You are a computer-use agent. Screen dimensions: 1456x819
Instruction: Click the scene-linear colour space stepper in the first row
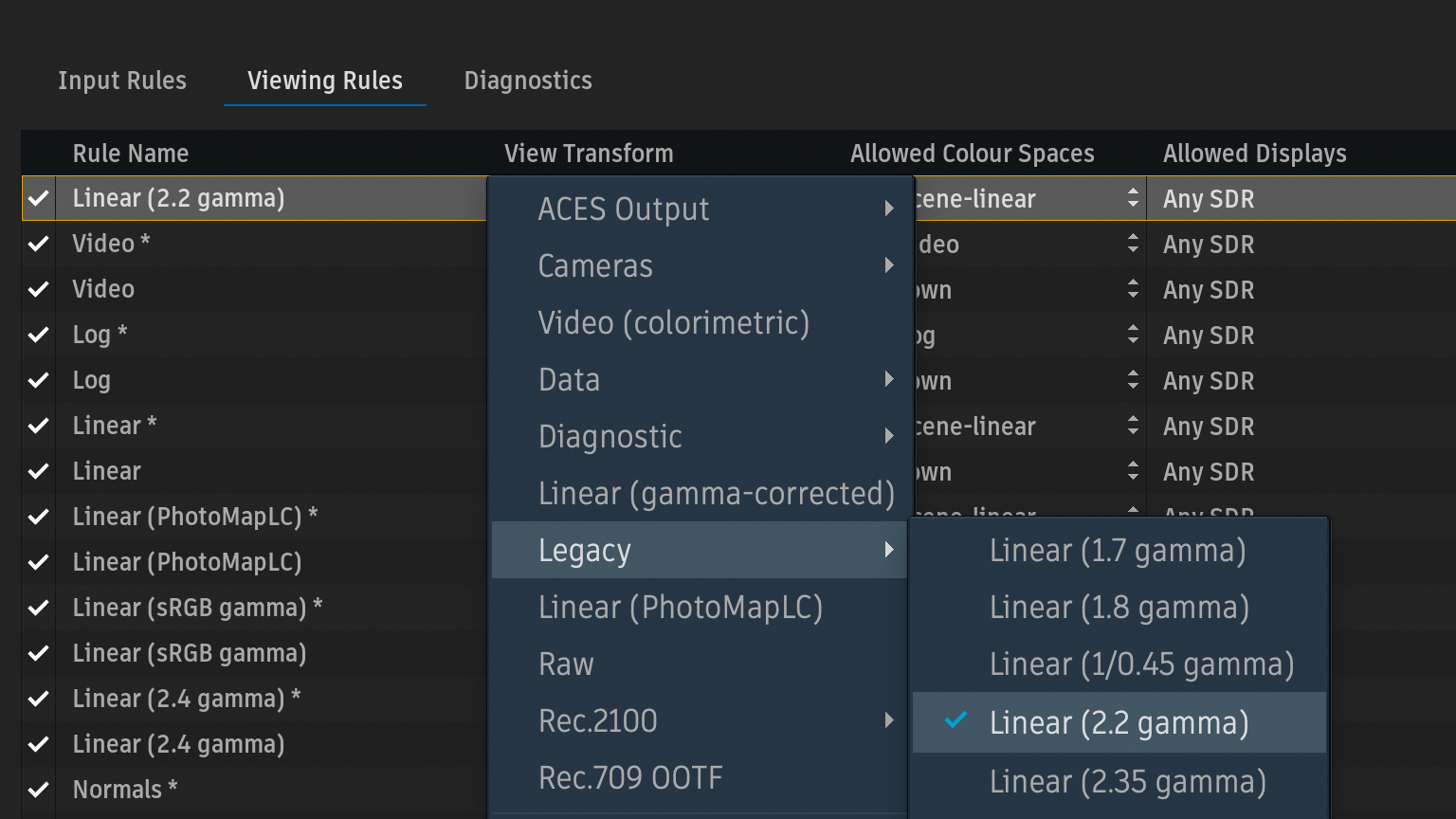tap(1133, 198)
